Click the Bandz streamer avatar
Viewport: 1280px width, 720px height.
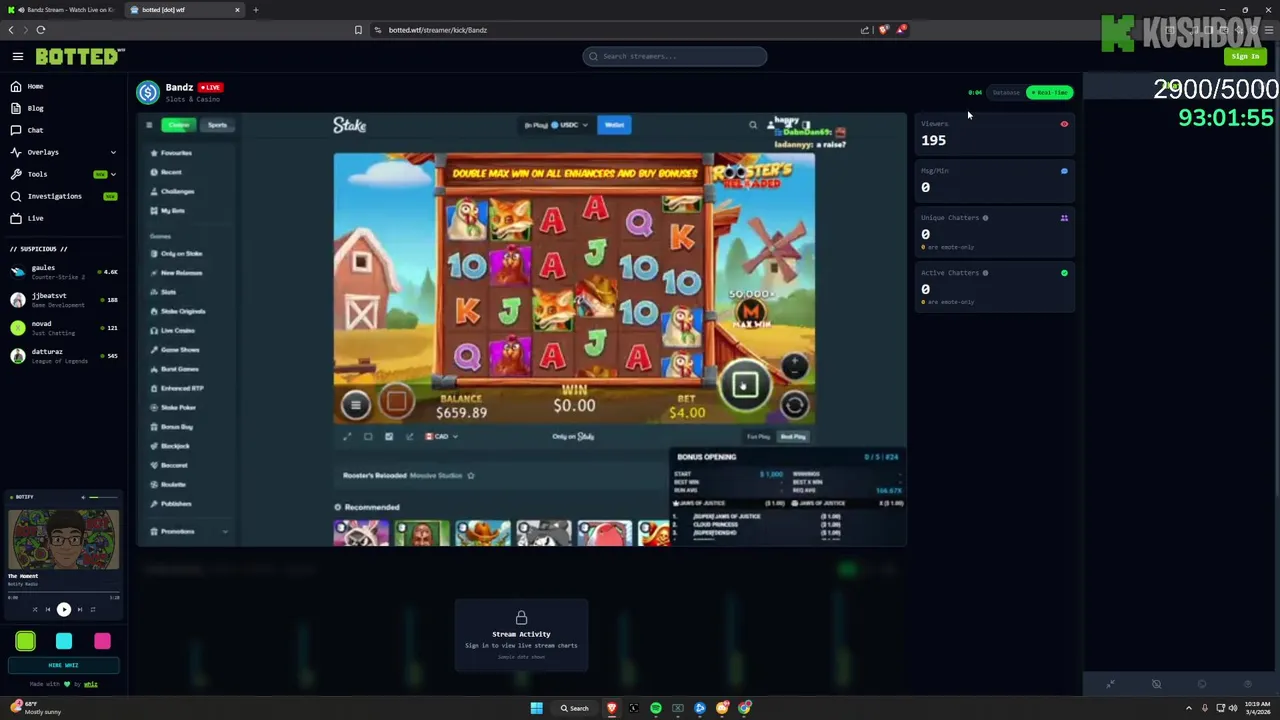(x=148, y=93)
